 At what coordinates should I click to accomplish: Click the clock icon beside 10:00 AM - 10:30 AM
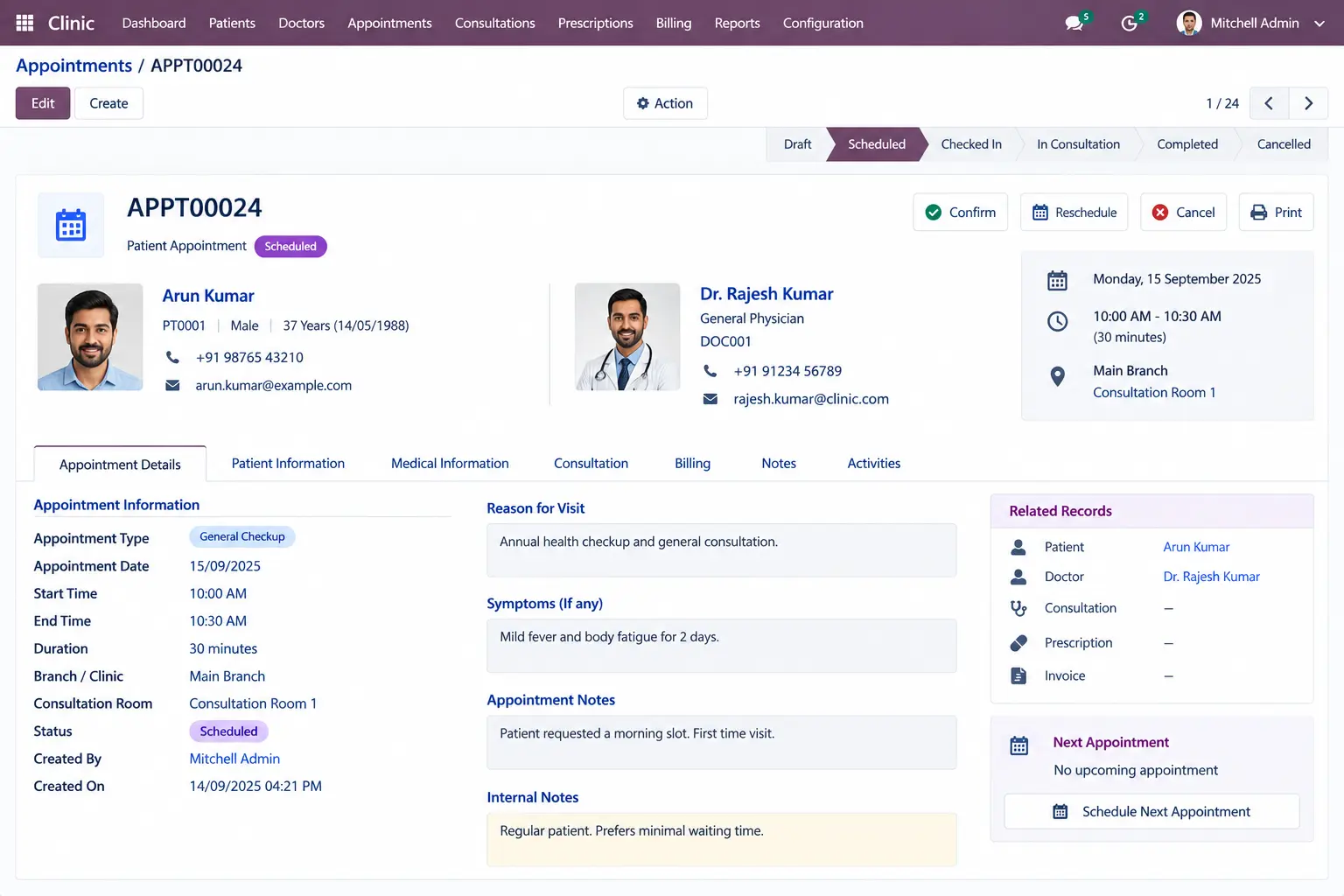point(1057,321)
